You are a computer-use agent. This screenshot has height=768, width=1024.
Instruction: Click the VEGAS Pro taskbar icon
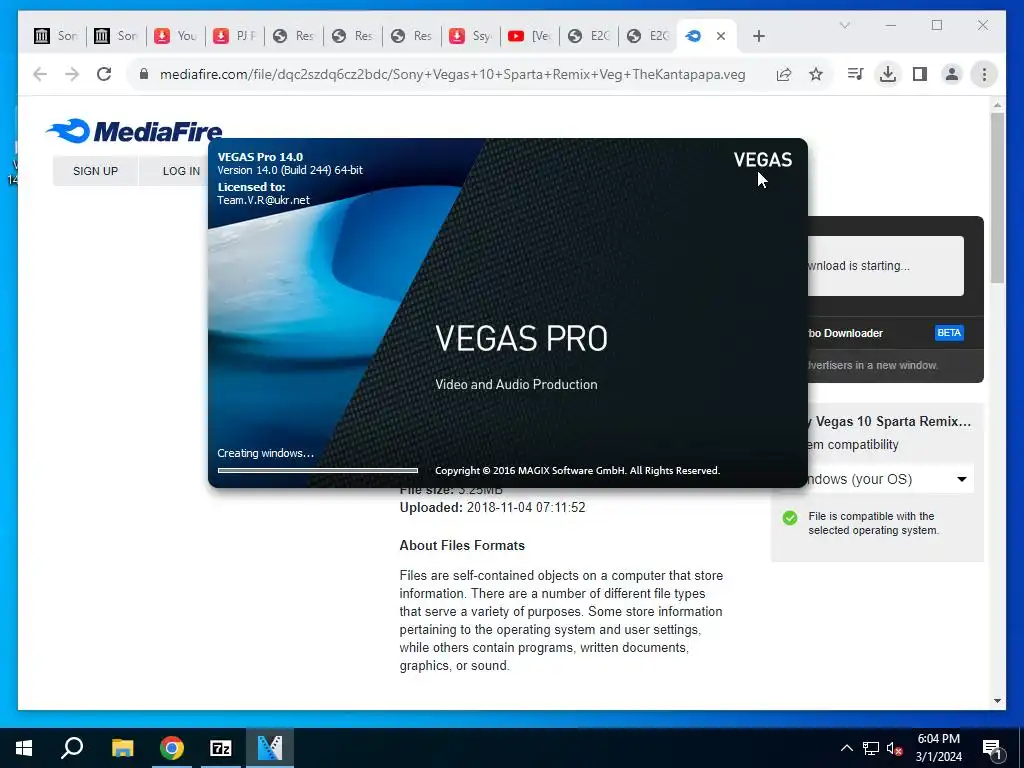(270, 748)
